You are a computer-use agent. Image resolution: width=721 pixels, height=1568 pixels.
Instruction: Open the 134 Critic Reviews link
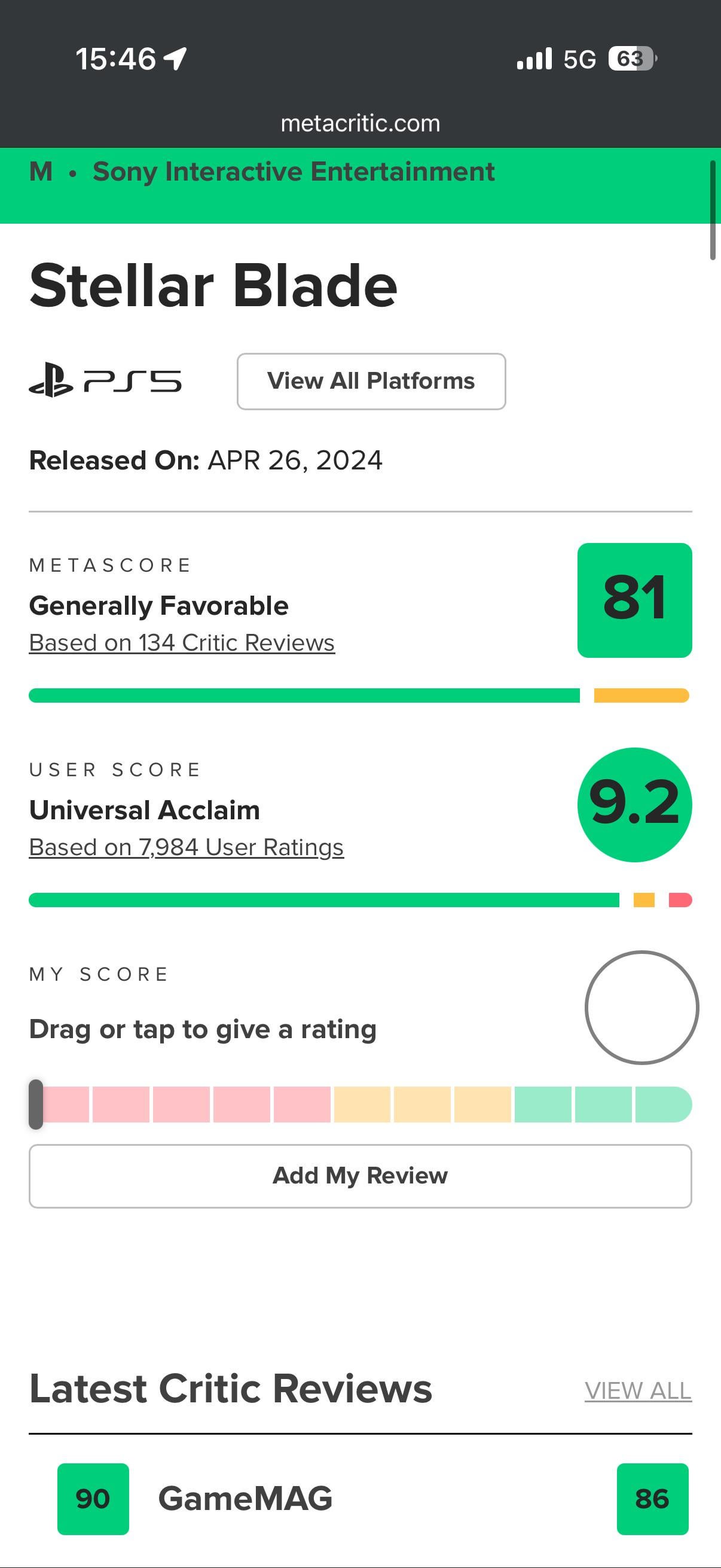(x=182, y=643)
